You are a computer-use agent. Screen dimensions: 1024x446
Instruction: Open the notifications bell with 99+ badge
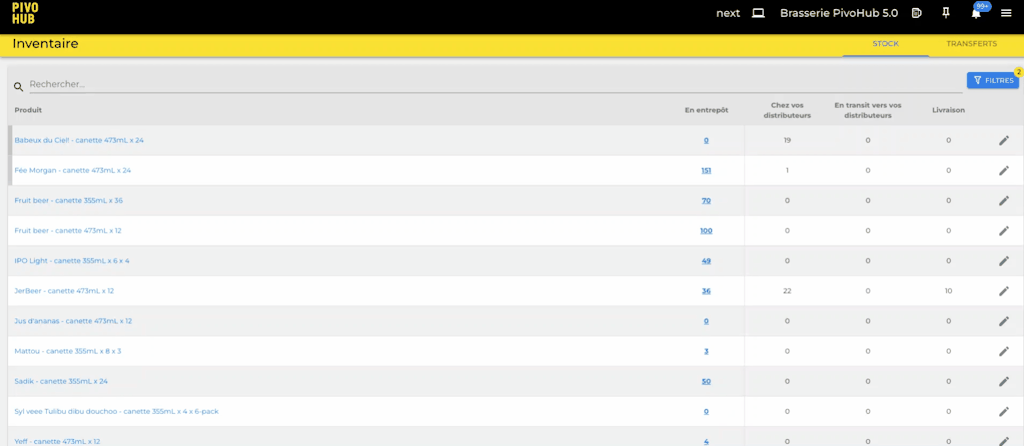[x=976, y=13]
